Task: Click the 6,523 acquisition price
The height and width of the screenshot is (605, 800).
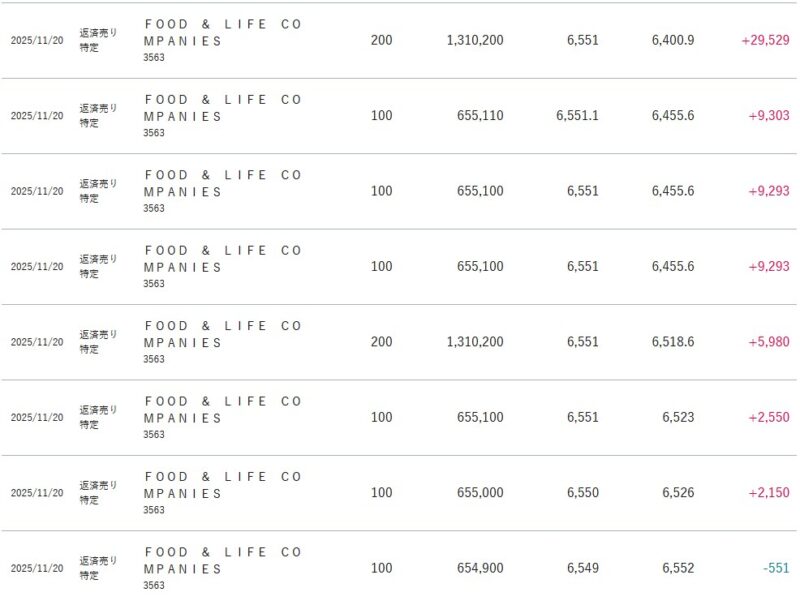Action: [x=677, y=417]
